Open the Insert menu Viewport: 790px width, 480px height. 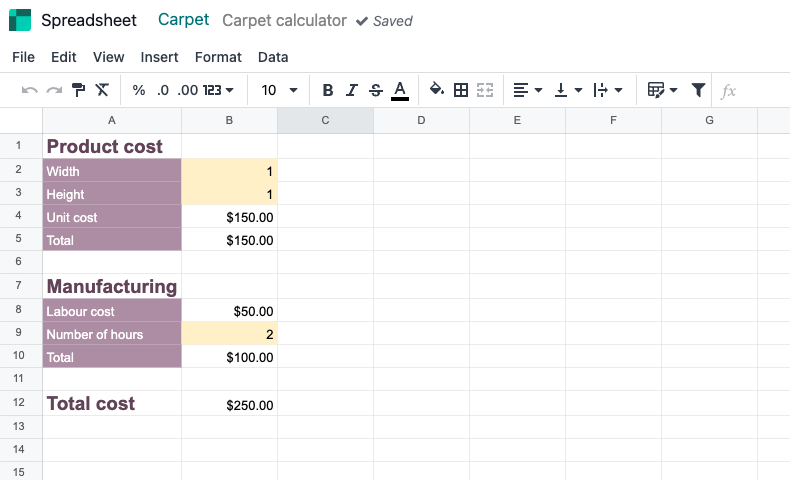coord(159,57)
